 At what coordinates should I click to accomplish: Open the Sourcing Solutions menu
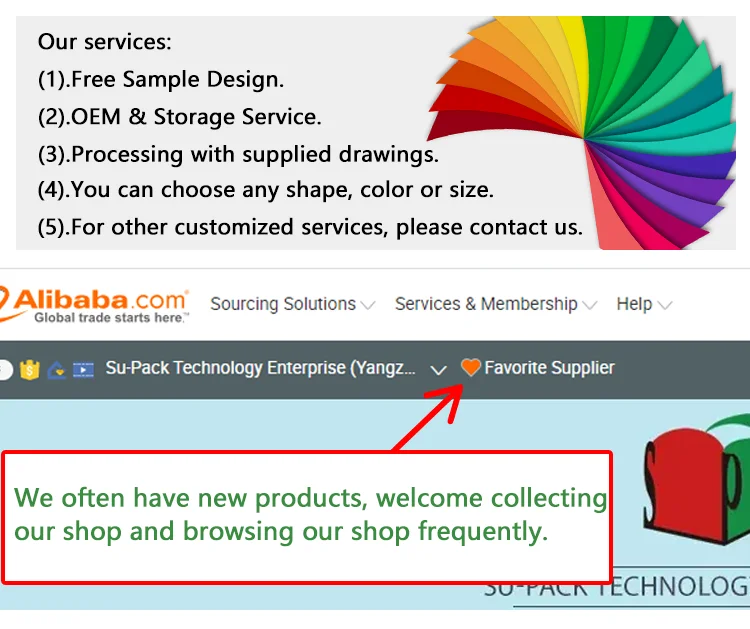[283, 304]
